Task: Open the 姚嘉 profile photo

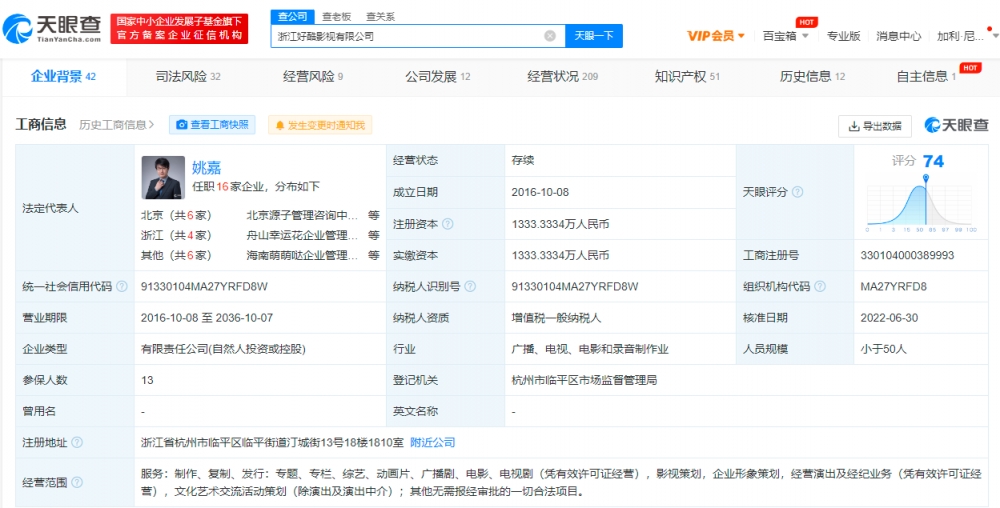Action: pyautogui.click(x=163, y=177)
